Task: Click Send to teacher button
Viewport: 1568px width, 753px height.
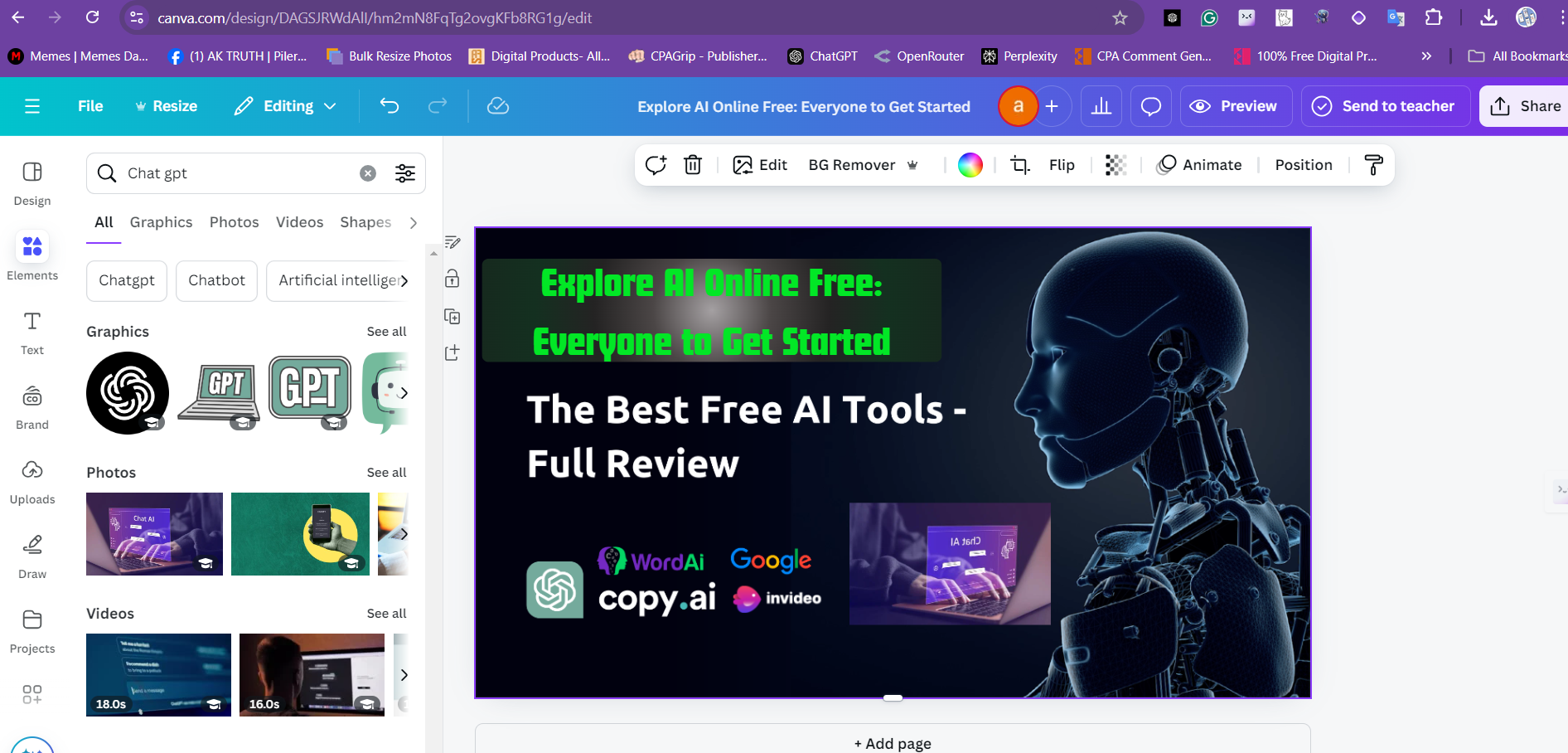Action: (1386, 106)
